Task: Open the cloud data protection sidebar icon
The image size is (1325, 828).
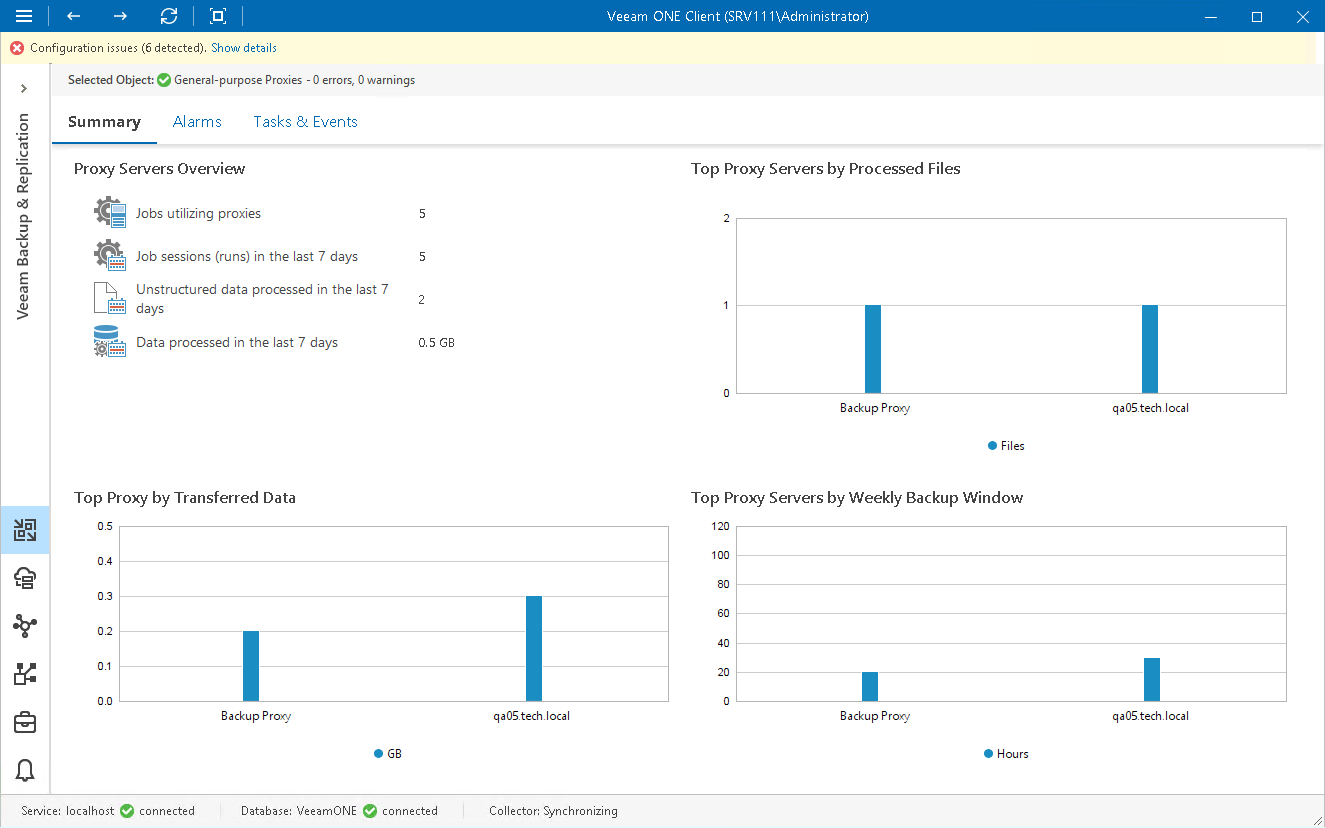Action: click(x=24, y=578)
